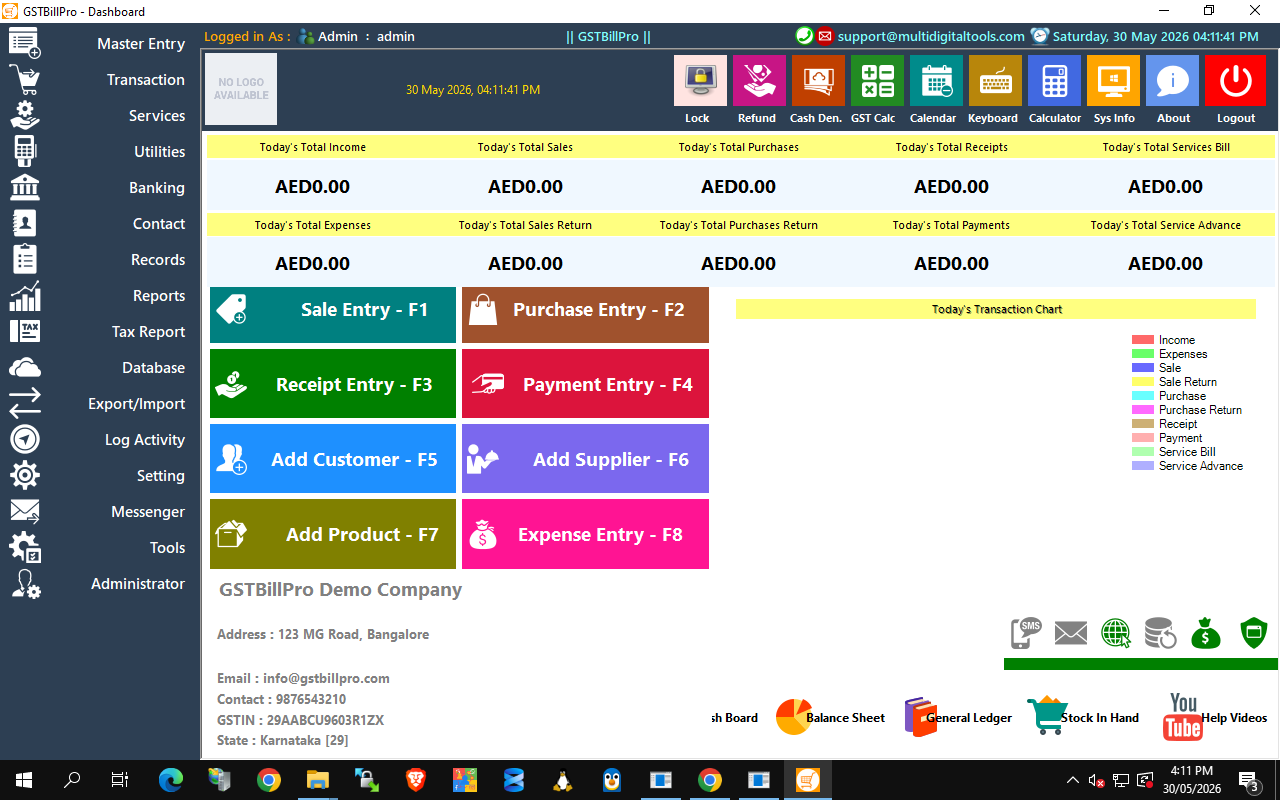Click the Income legend color swatch

click(x=1143, y=340)
